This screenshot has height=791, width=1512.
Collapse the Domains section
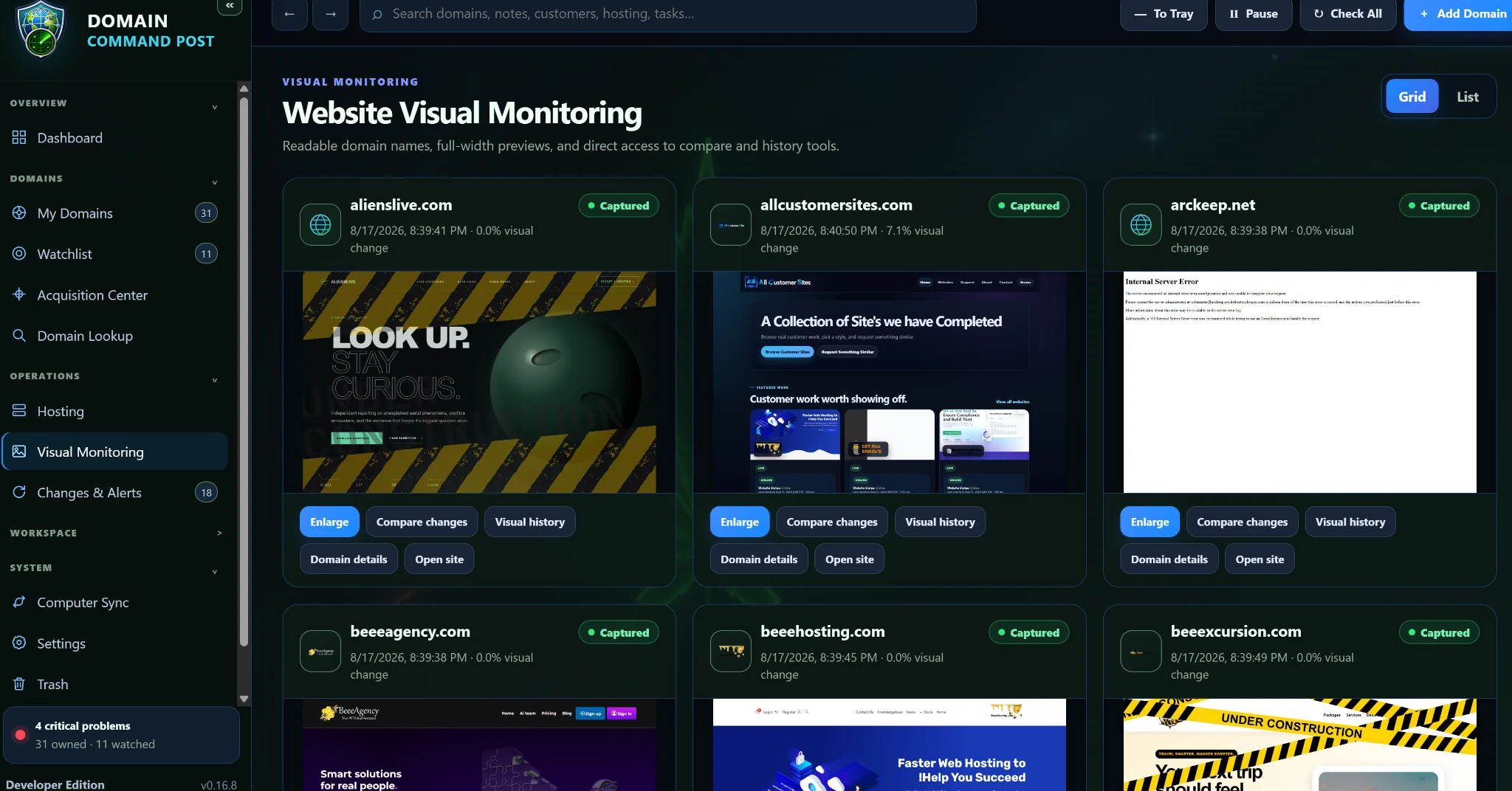click(215, 182)
